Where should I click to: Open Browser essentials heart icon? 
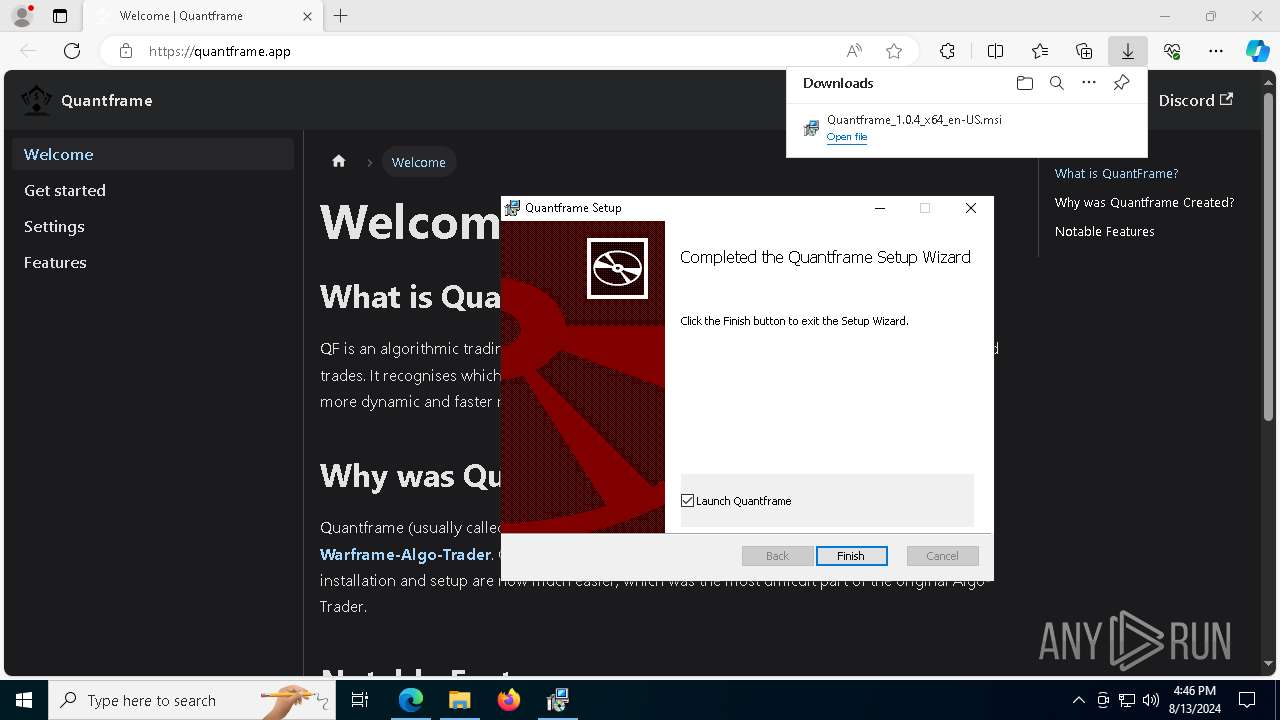pos(1172,51)
